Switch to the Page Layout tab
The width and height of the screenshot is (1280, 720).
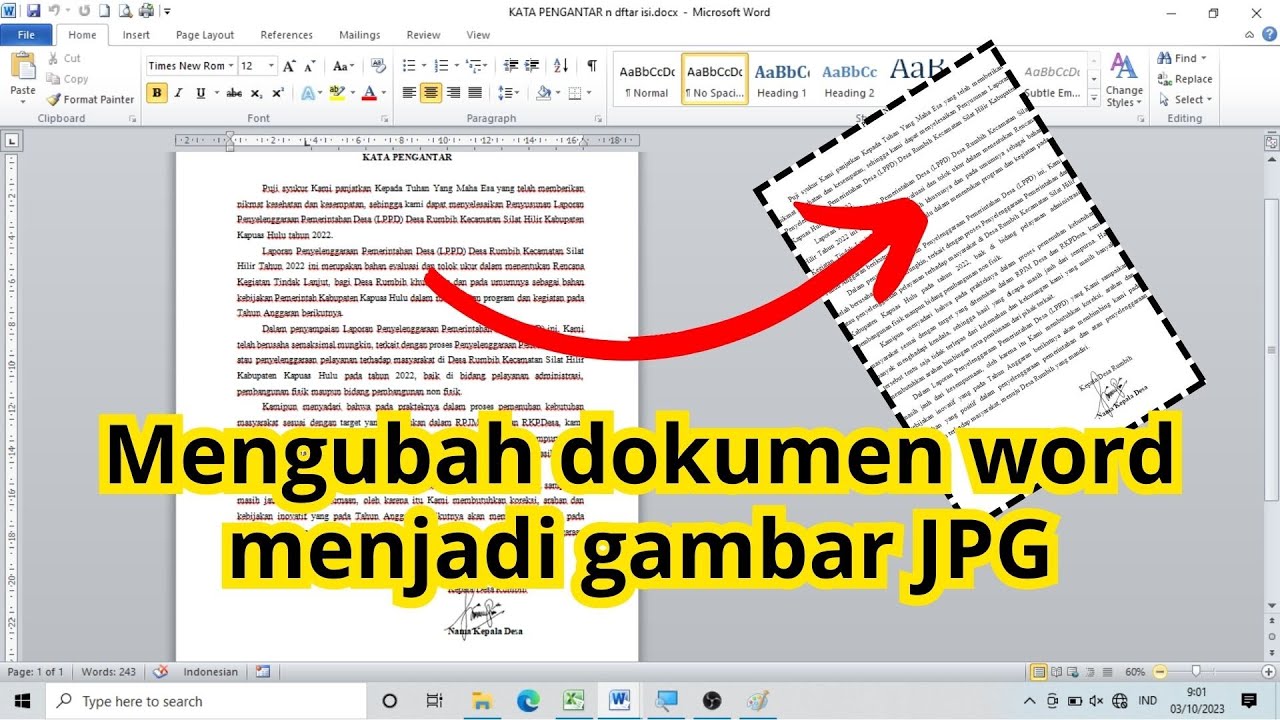click(x=205, y=35)
